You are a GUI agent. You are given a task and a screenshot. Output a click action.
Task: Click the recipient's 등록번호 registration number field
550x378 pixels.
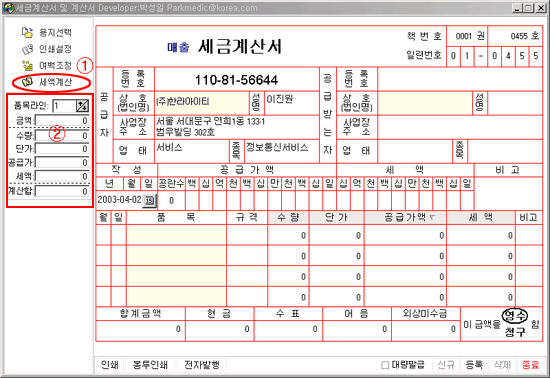460,79
